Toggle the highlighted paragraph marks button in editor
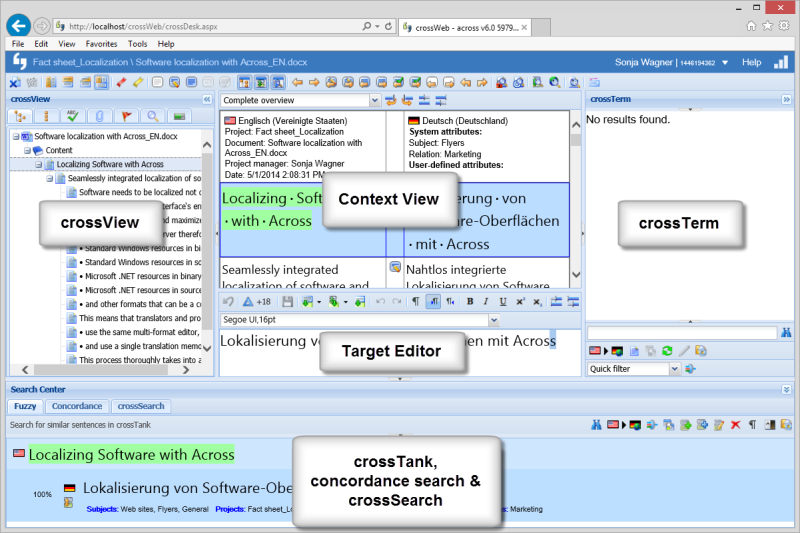 point(433,301)
